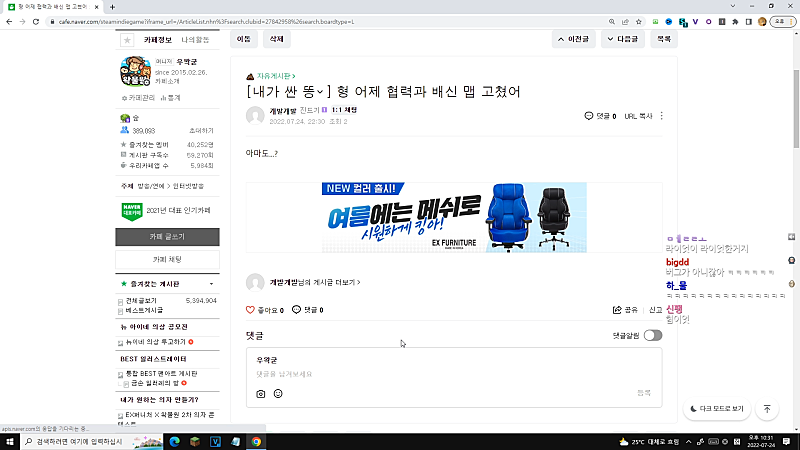The image size is (800, 450).
Task: Open 카페 채팅 button
Action: tap(167, 260)
